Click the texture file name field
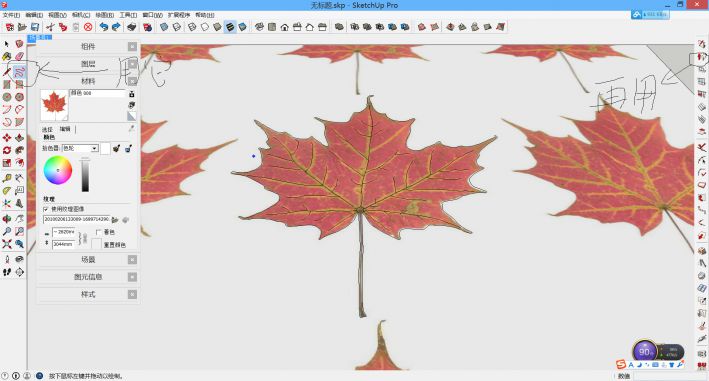This screenshot has height=381, width=709. [76, 219]
